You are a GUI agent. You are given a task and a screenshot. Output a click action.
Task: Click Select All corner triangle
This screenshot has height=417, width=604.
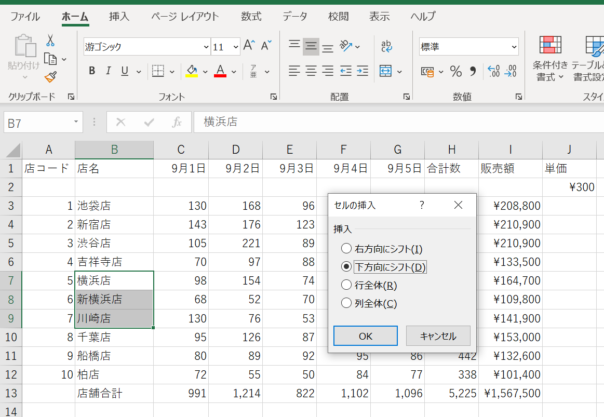tap(13, 150)
